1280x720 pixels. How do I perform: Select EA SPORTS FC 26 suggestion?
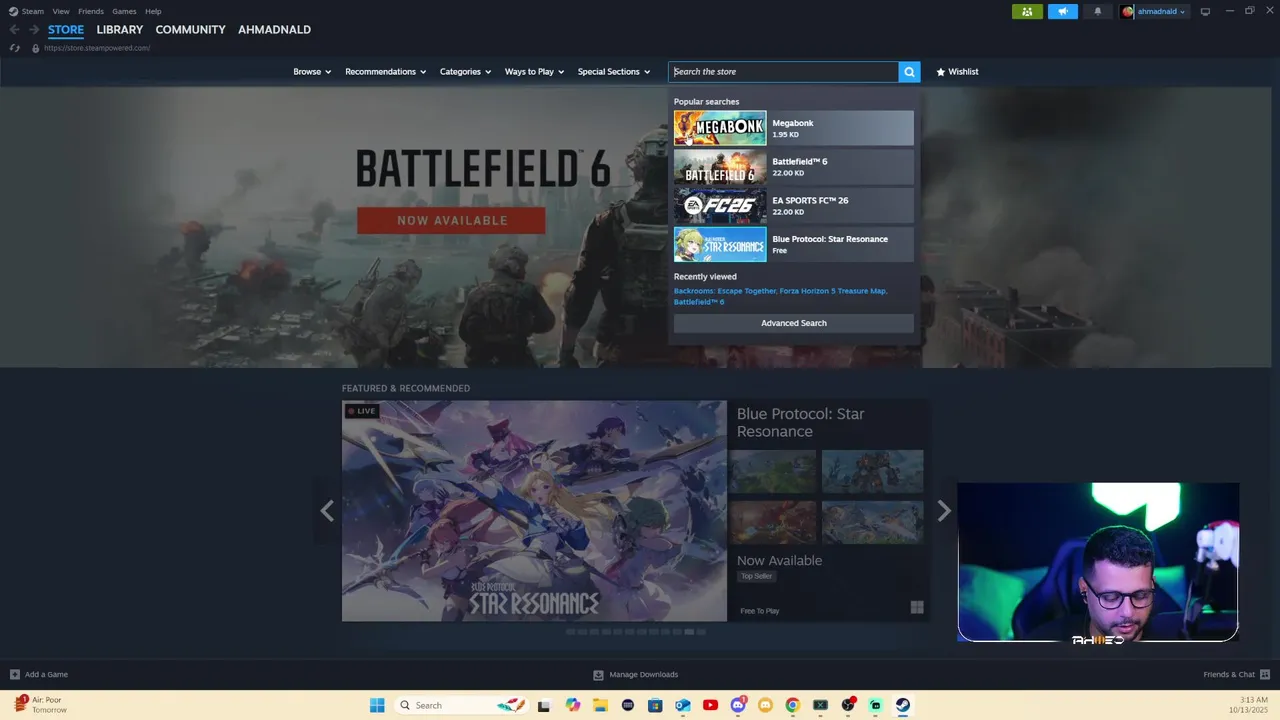point(793,206)
